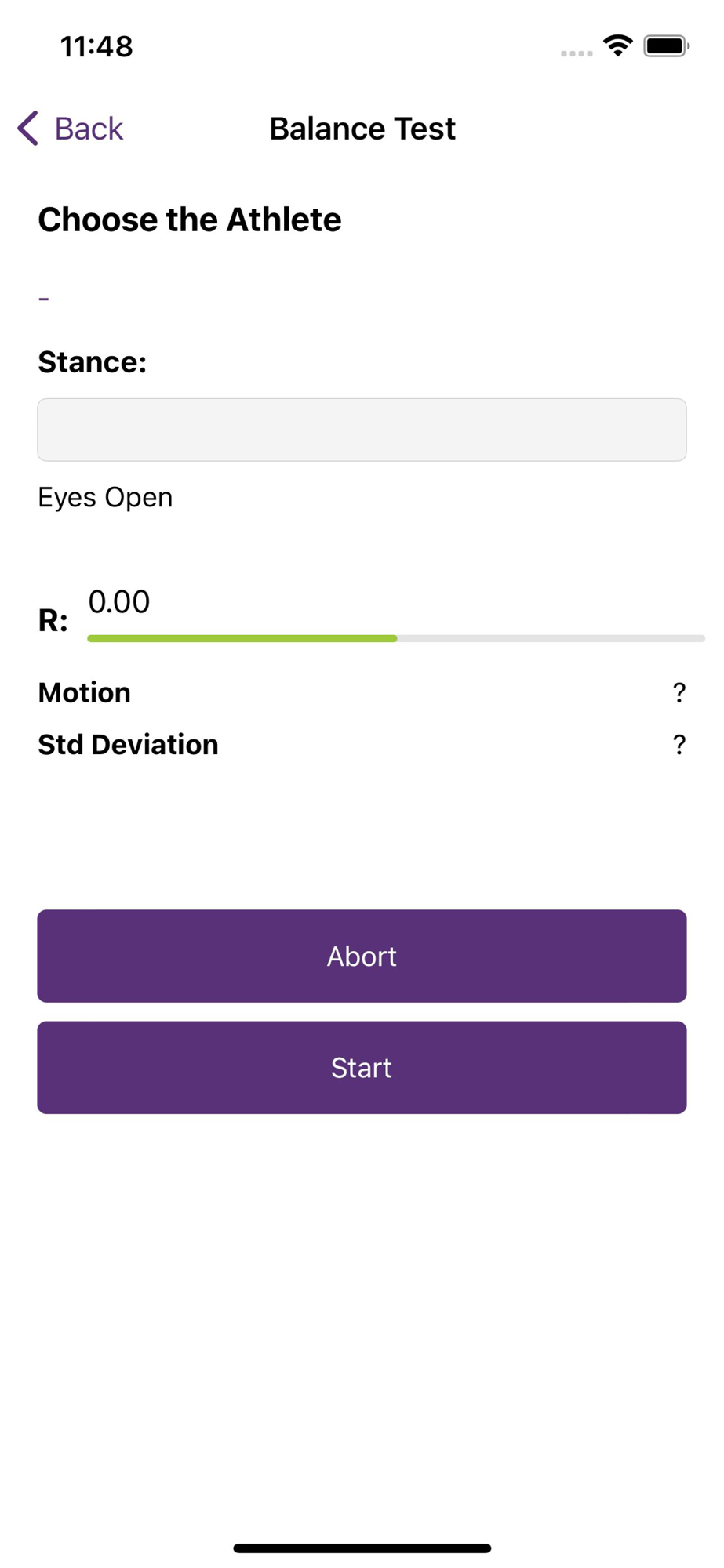Viewport: 724px width, 1568px height.
Task: Click the Balance Test page title
Action: tap(362, 129)
